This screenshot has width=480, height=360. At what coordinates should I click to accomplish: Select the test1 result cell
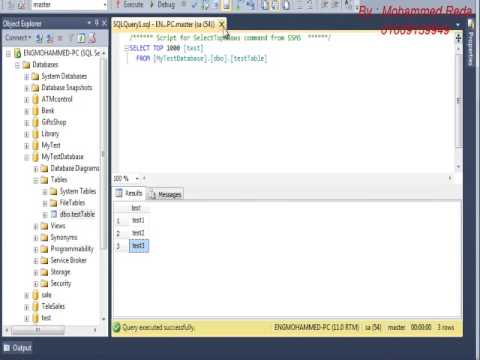[139, 220]
